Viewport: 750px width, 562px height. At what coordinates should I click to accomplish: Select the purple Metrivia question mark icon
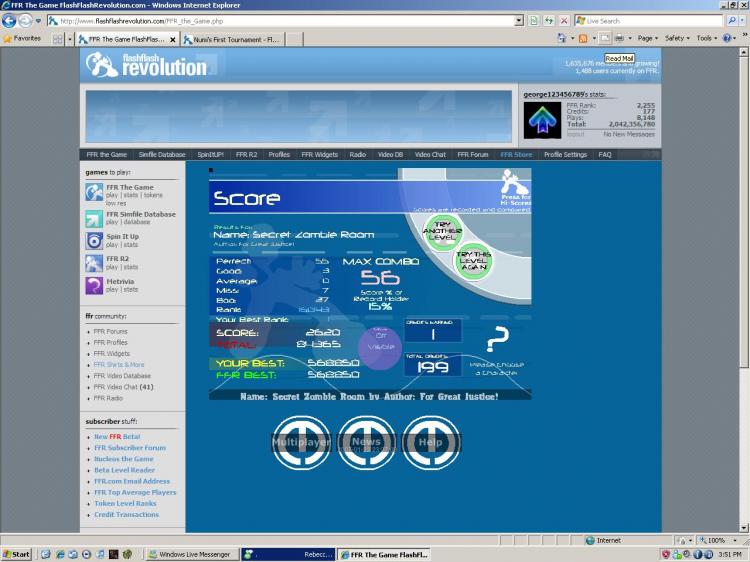point(94,286)
